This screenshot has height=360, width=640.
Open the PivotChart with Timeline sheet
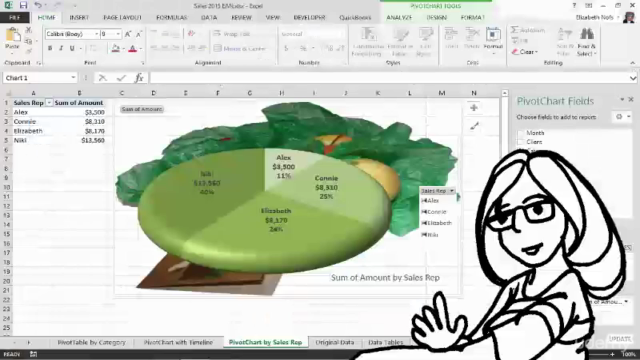tap(178, 342)
